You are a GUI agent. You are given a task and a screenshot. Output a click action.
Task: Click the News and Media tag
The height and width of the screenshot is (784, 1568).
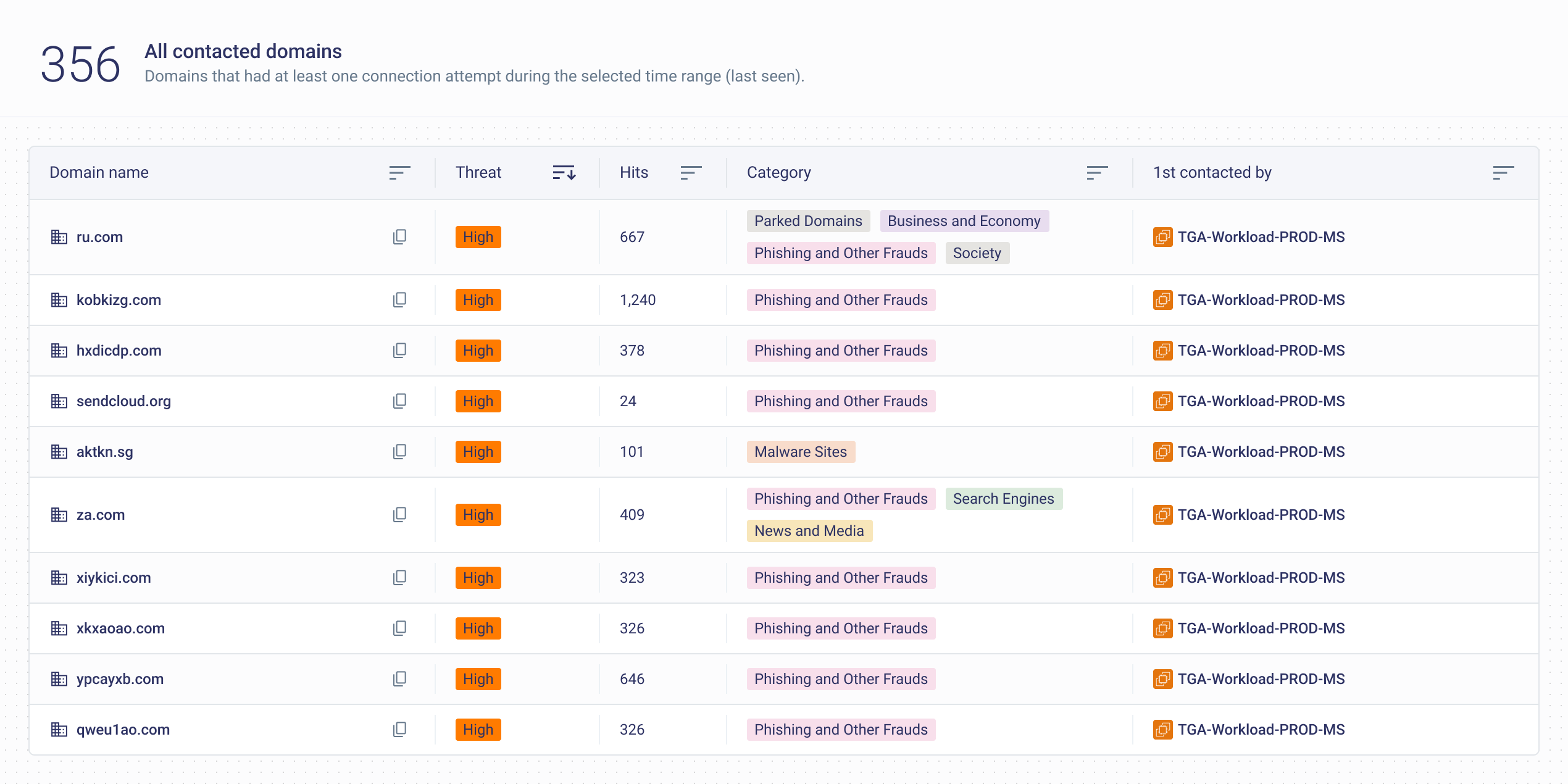pos(809,531)
